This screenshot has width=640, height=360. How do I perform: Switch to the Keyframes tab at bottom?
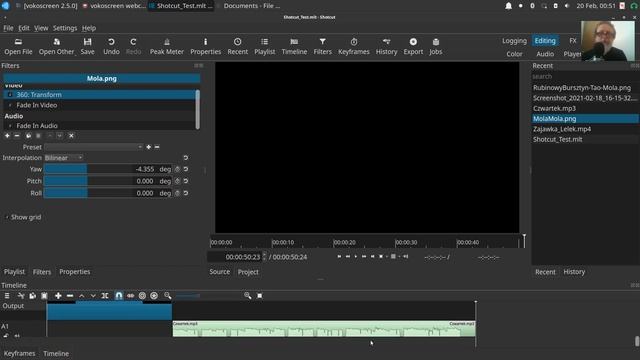(x=20, y=353)
